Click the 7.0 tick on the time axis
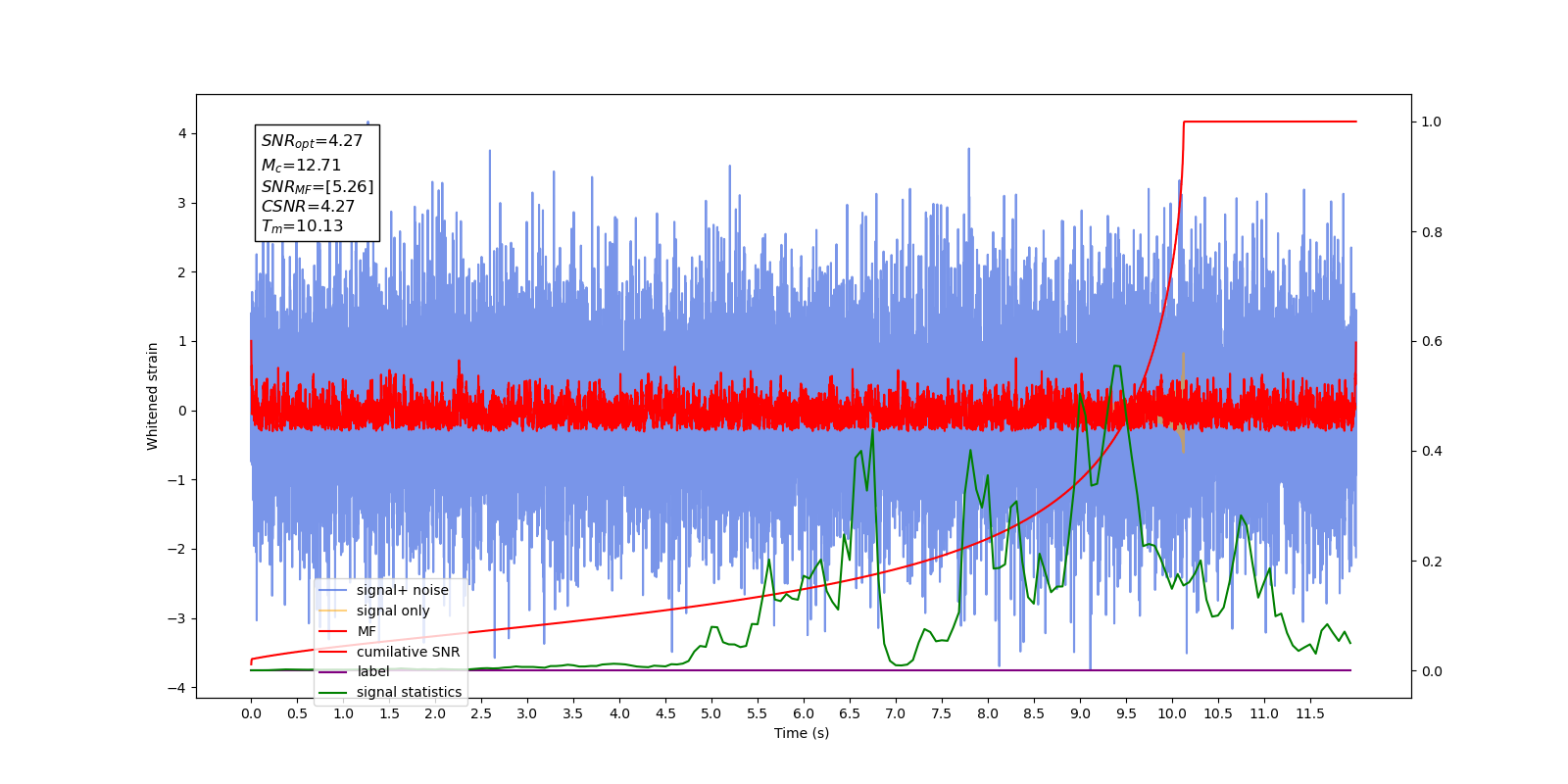 (896, 713)
